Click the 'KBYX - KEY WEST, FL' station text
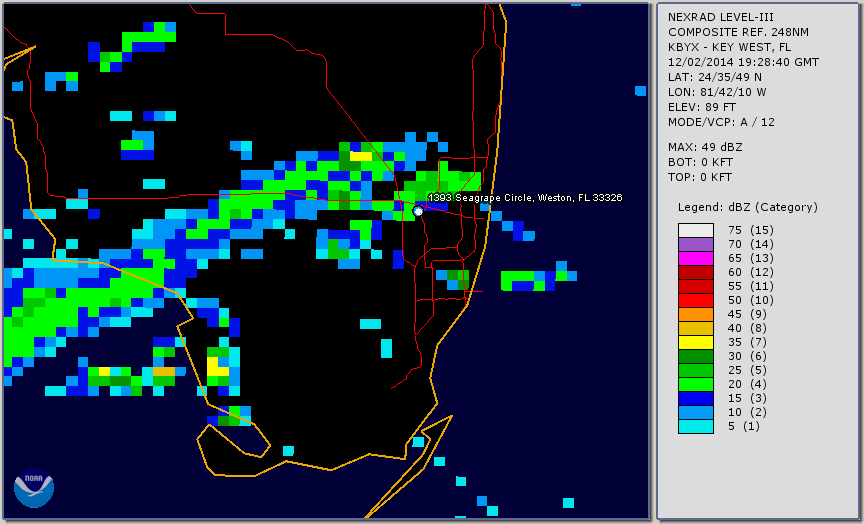 [x=730, y=47]
